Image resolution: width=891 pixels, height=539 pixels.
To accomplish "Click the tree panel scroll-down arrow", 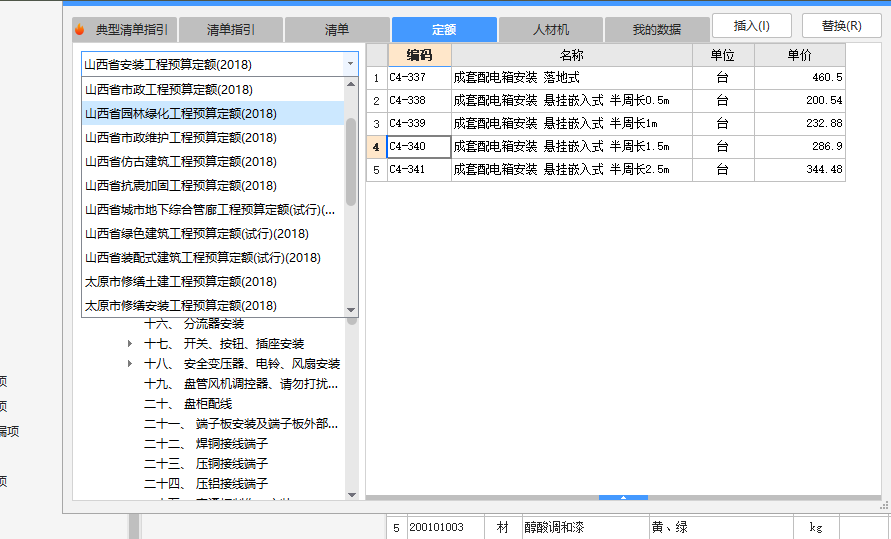I will [x=352, y=495].
